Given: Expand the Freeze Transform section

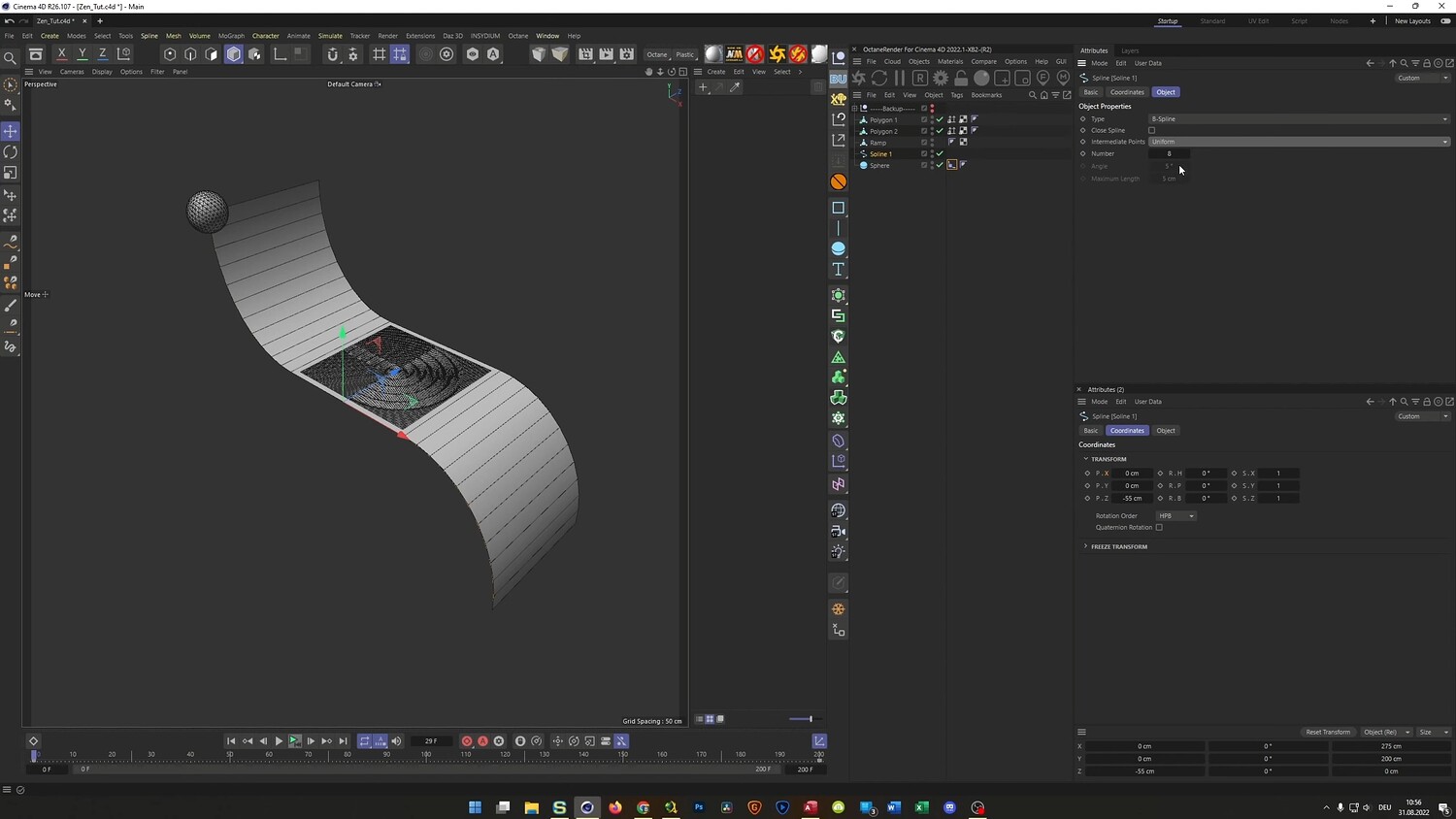Looking at the screenshot, I should click(x=1118, y=547).
